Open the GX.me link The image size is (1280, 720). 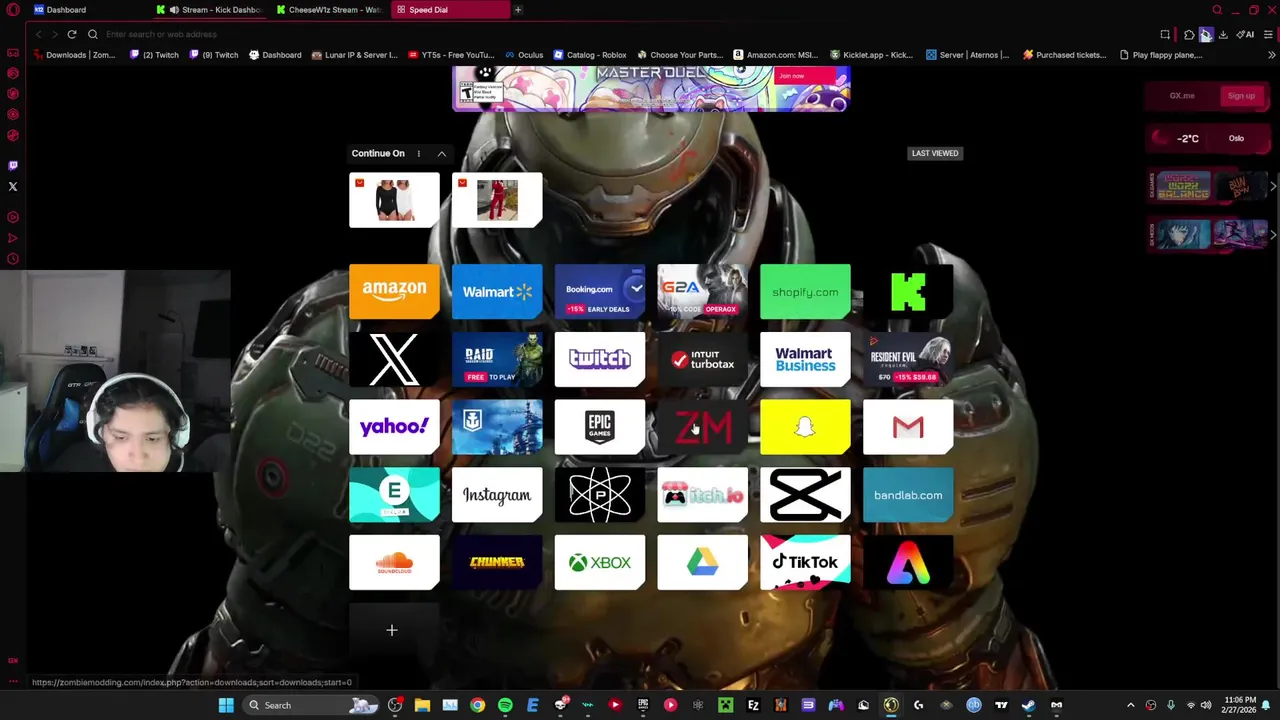point(1182,96)
